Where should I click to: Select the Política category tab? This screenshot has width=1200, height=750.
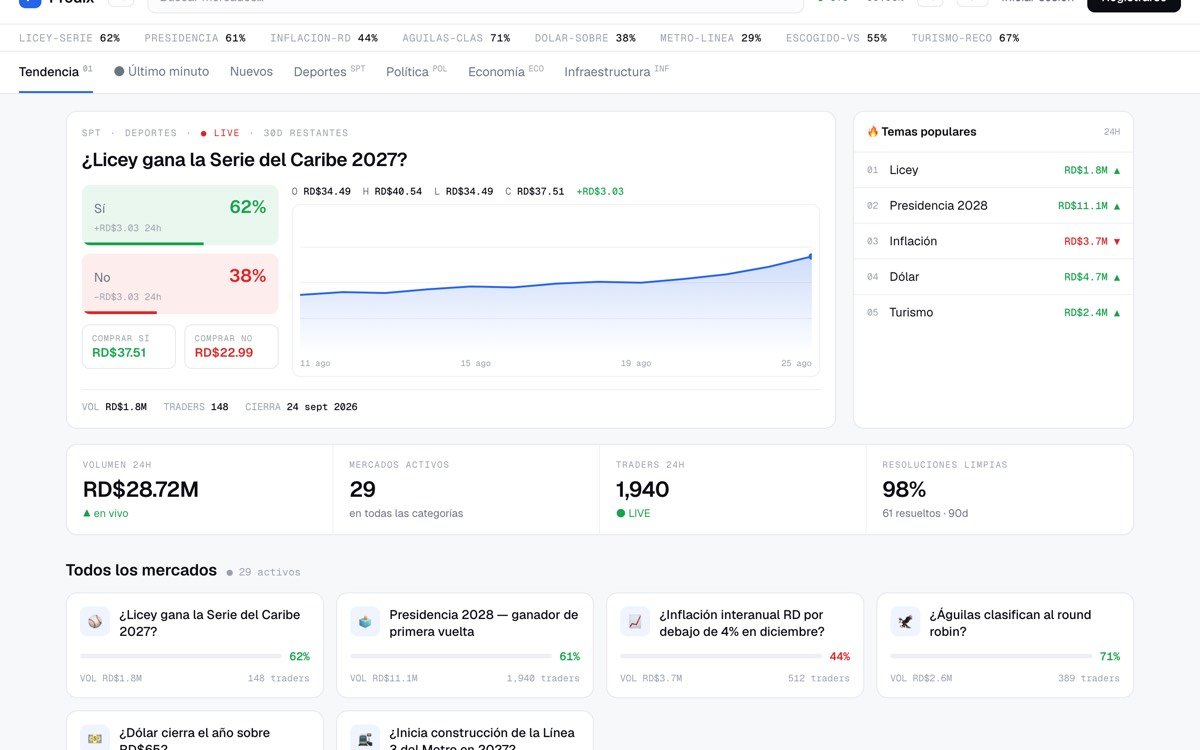[x=416, y=72]
